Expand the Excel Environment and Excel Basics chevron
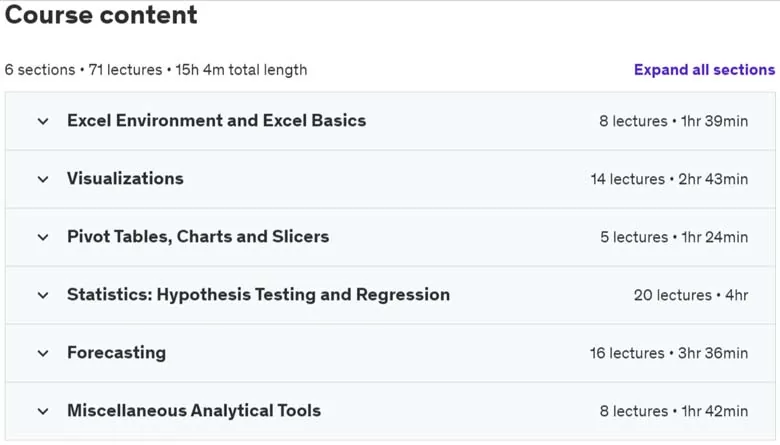780x445 pixels. 43,121
